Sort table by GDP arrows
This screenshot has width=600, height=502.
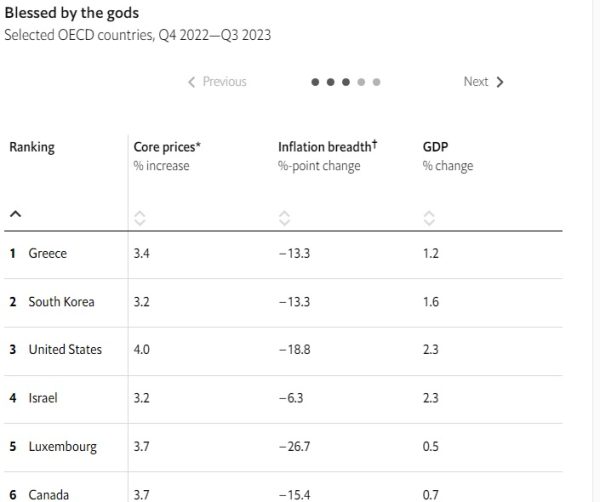[x=429, y=217]
